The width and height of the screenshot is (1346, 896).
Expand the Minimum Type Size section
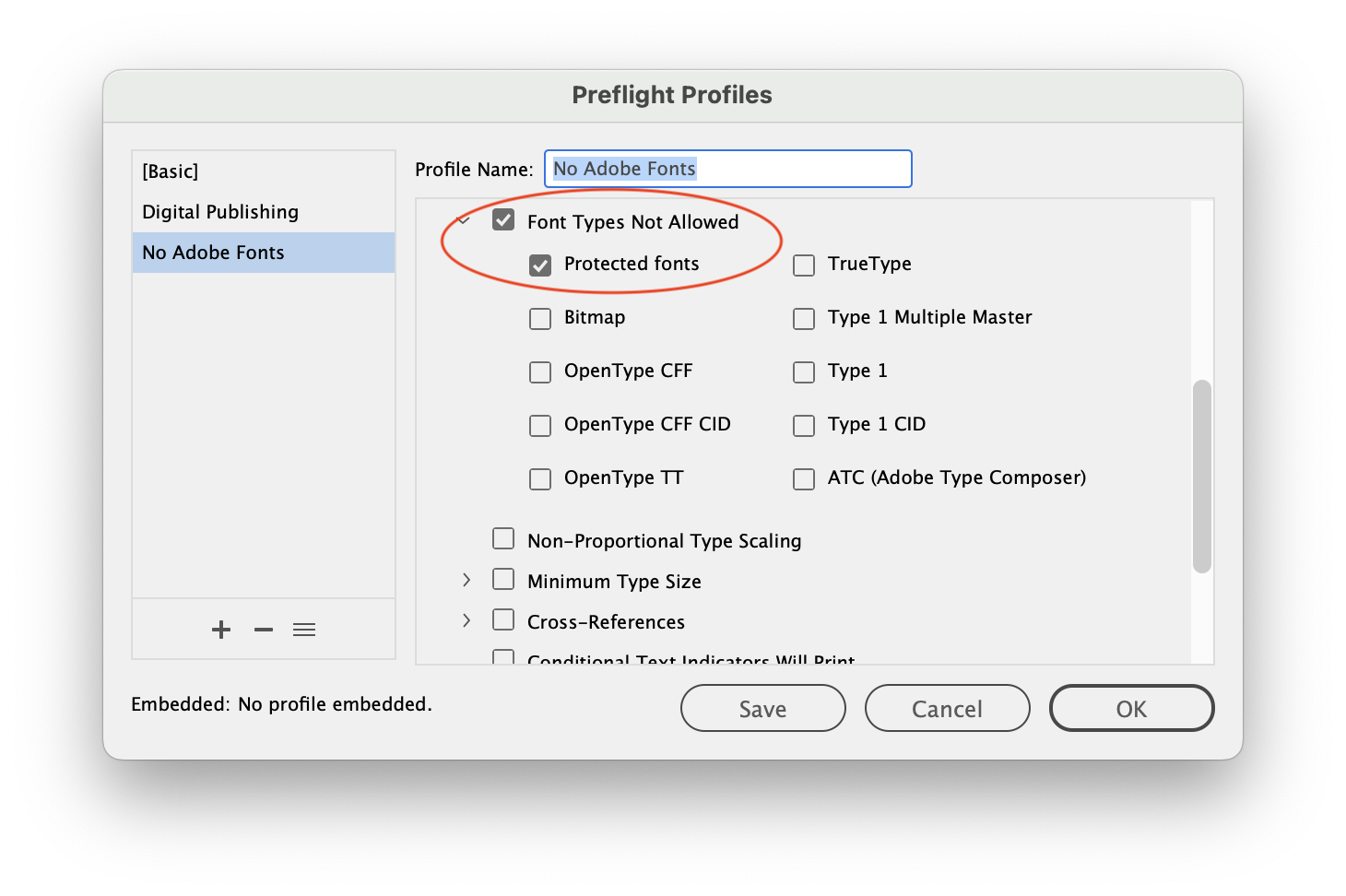tap(466, 580)
